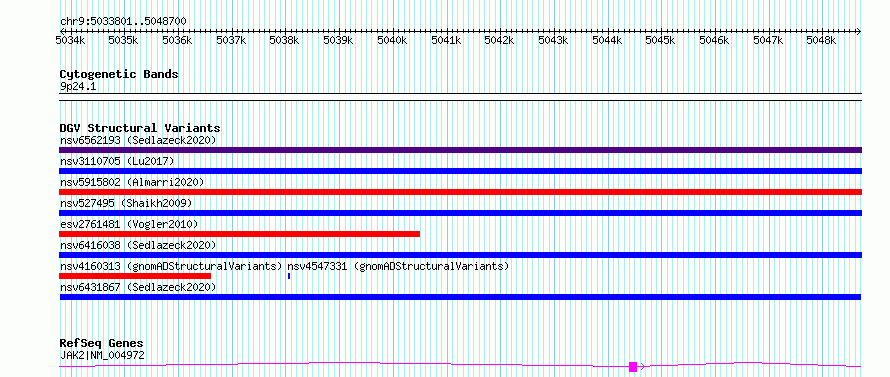Click the 5046k ruler label
The image size is (890, 377).
pos(714,40)
